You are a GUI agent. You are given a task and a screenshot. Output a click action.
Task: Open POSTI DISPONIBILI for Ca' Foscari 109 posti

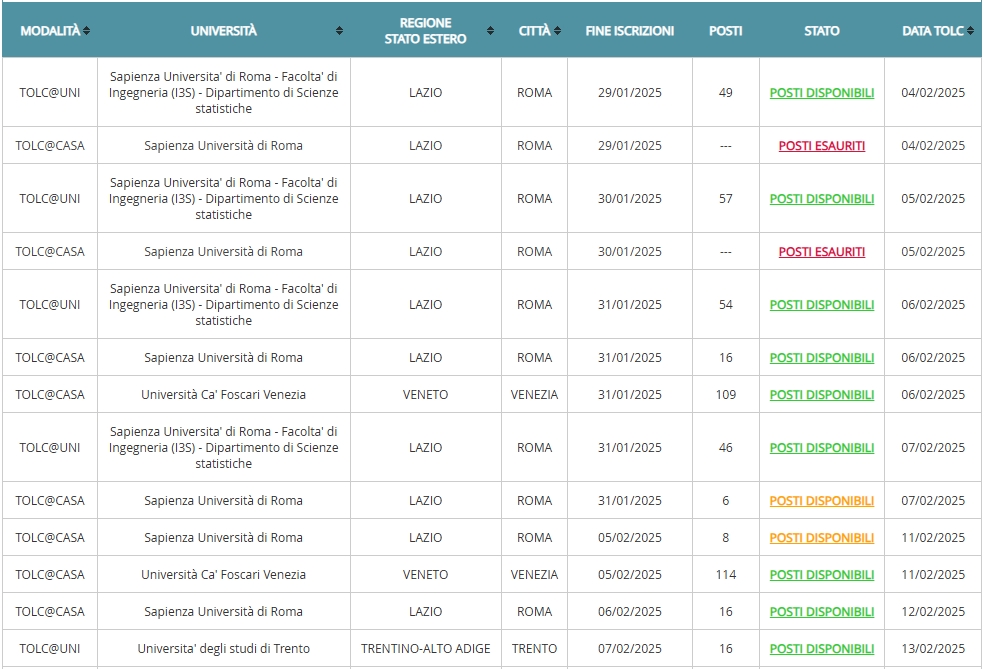tap(821, 395)
